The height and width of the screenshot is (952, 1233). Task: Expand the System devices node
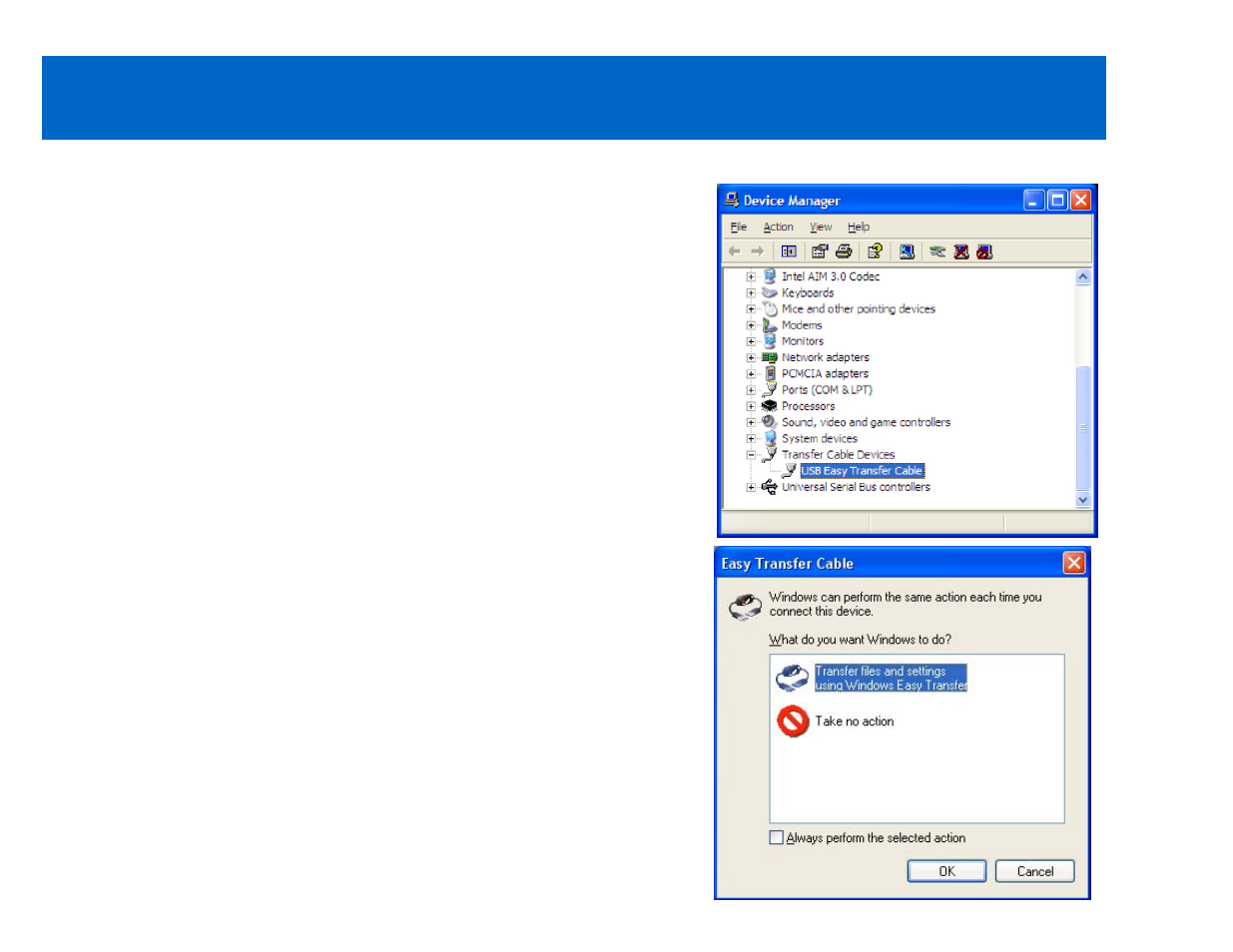[x=751, y=438]
